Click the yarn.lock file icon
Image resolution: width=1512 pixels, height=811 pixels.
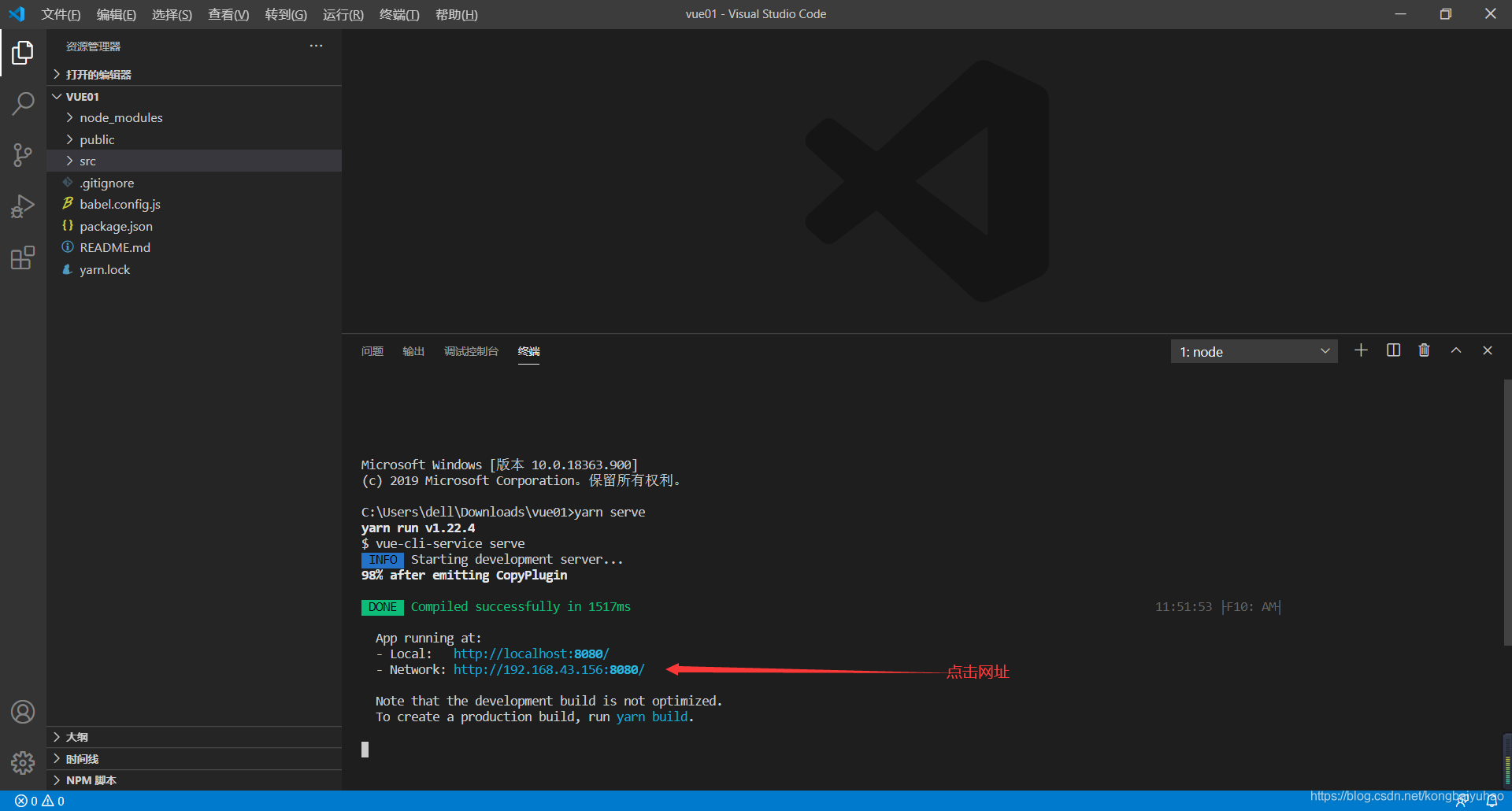coord(68,269)
